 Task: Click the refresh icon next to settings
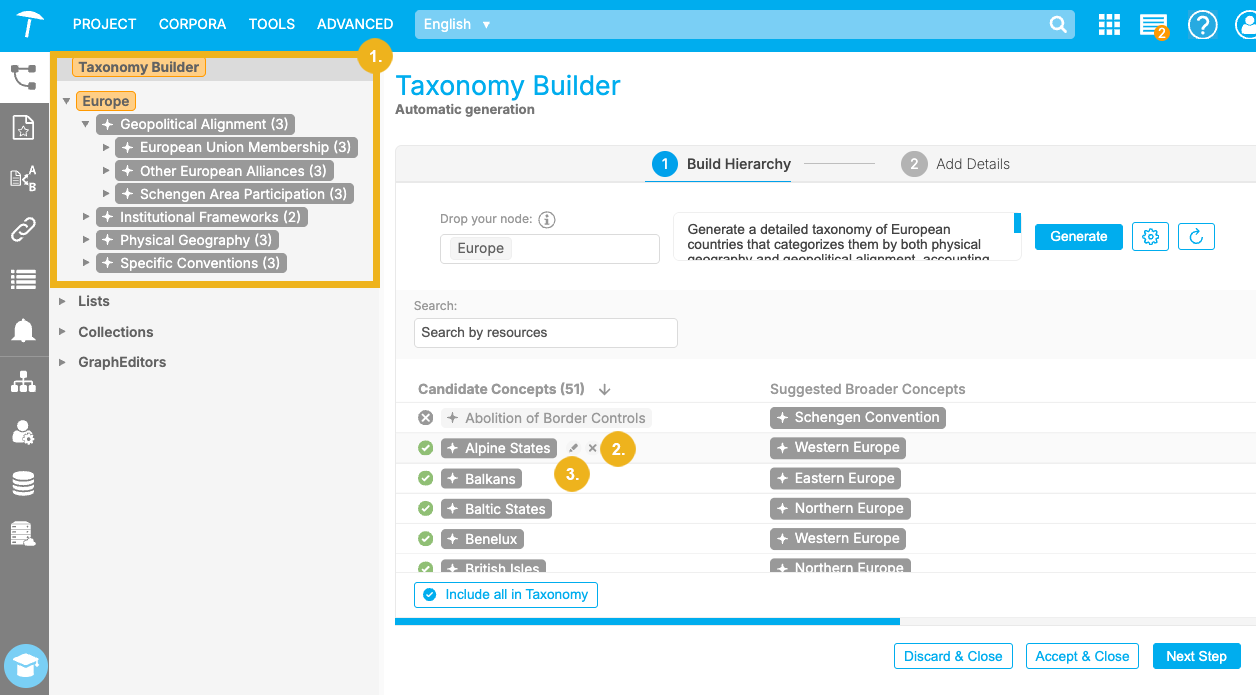coord(1196,237)
